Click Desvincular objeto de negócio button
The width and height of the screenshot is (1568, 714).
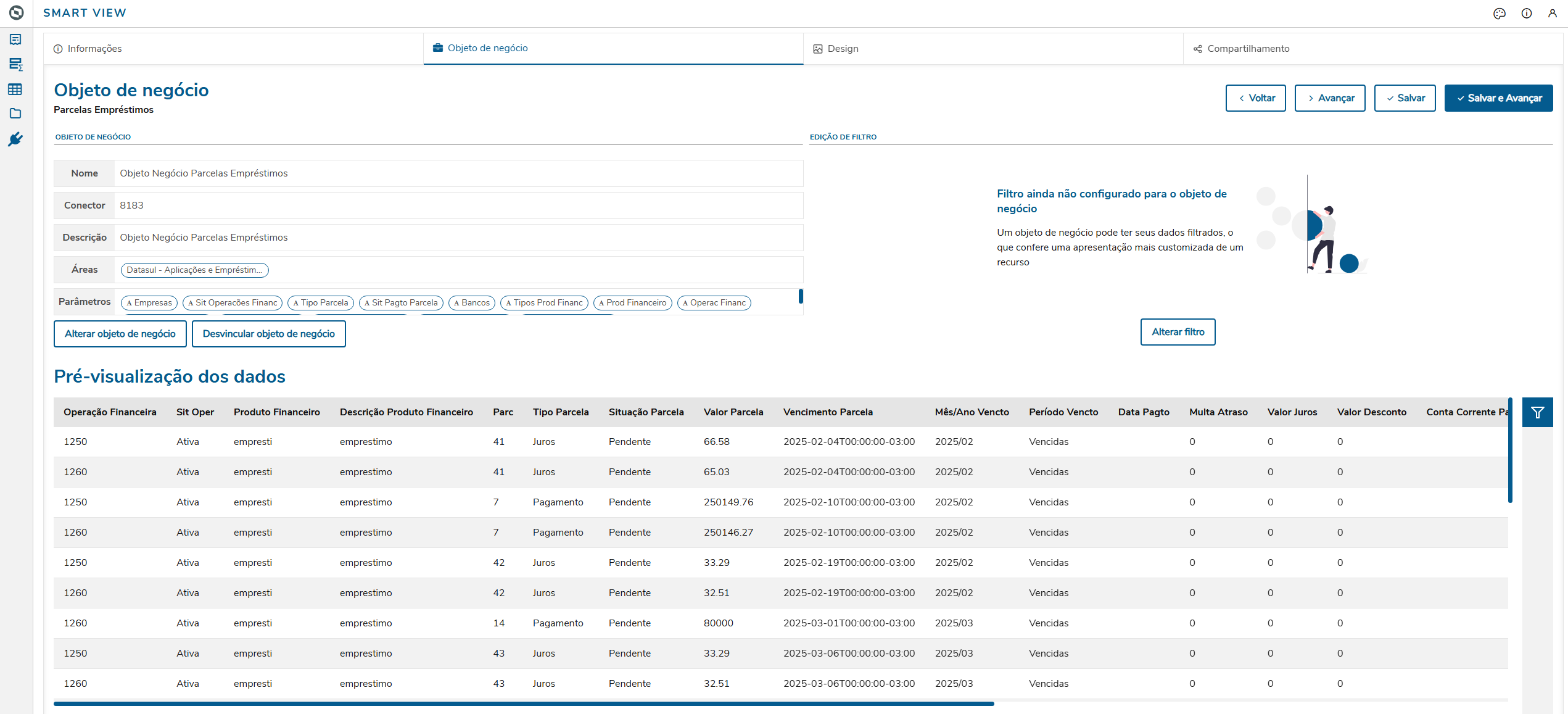(268, 334)
